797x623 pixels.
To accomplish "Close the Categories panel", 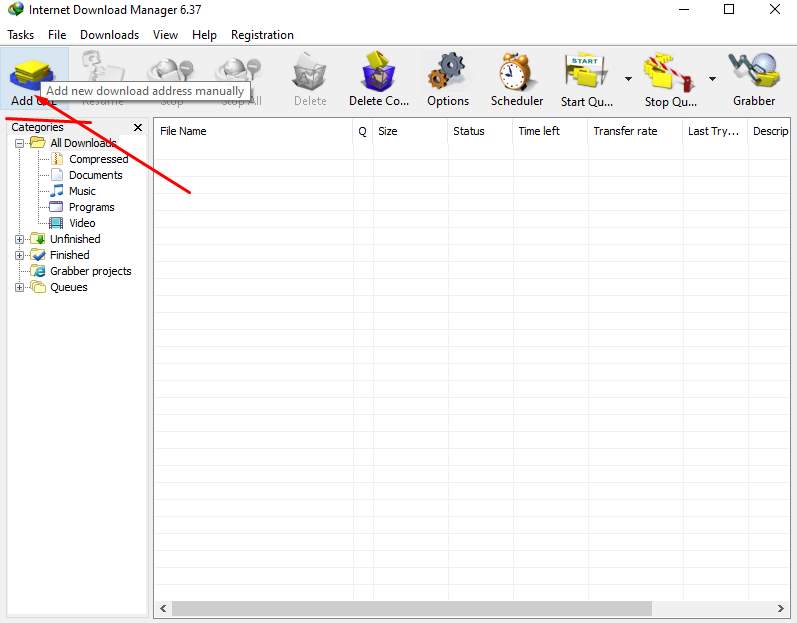I will click(138, 128).
